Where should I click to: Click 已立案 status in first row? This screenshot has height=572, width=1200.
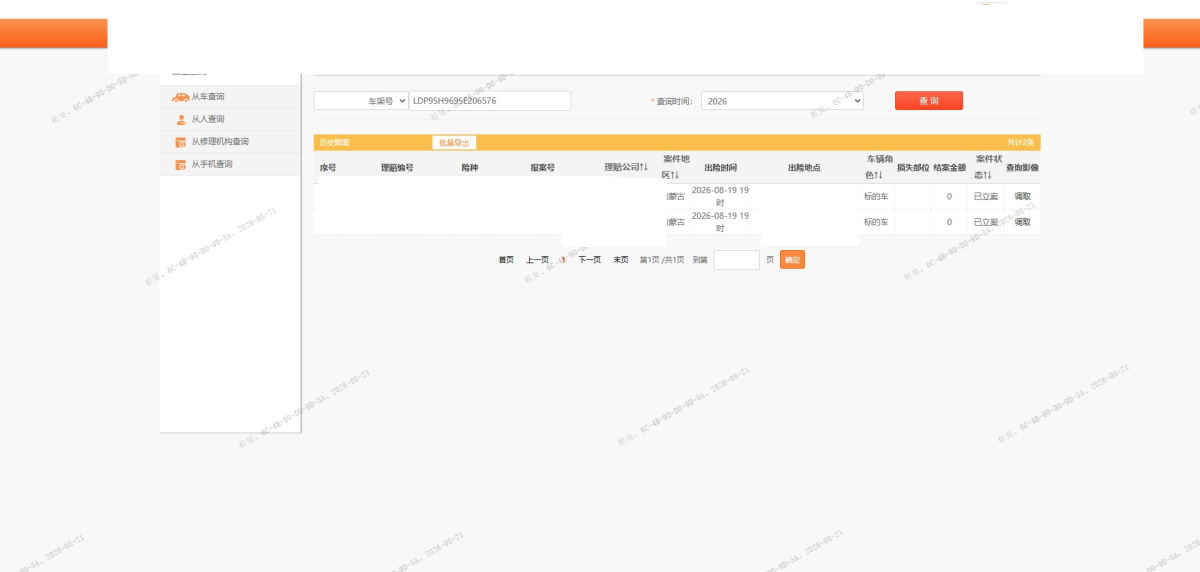[986, 196]
